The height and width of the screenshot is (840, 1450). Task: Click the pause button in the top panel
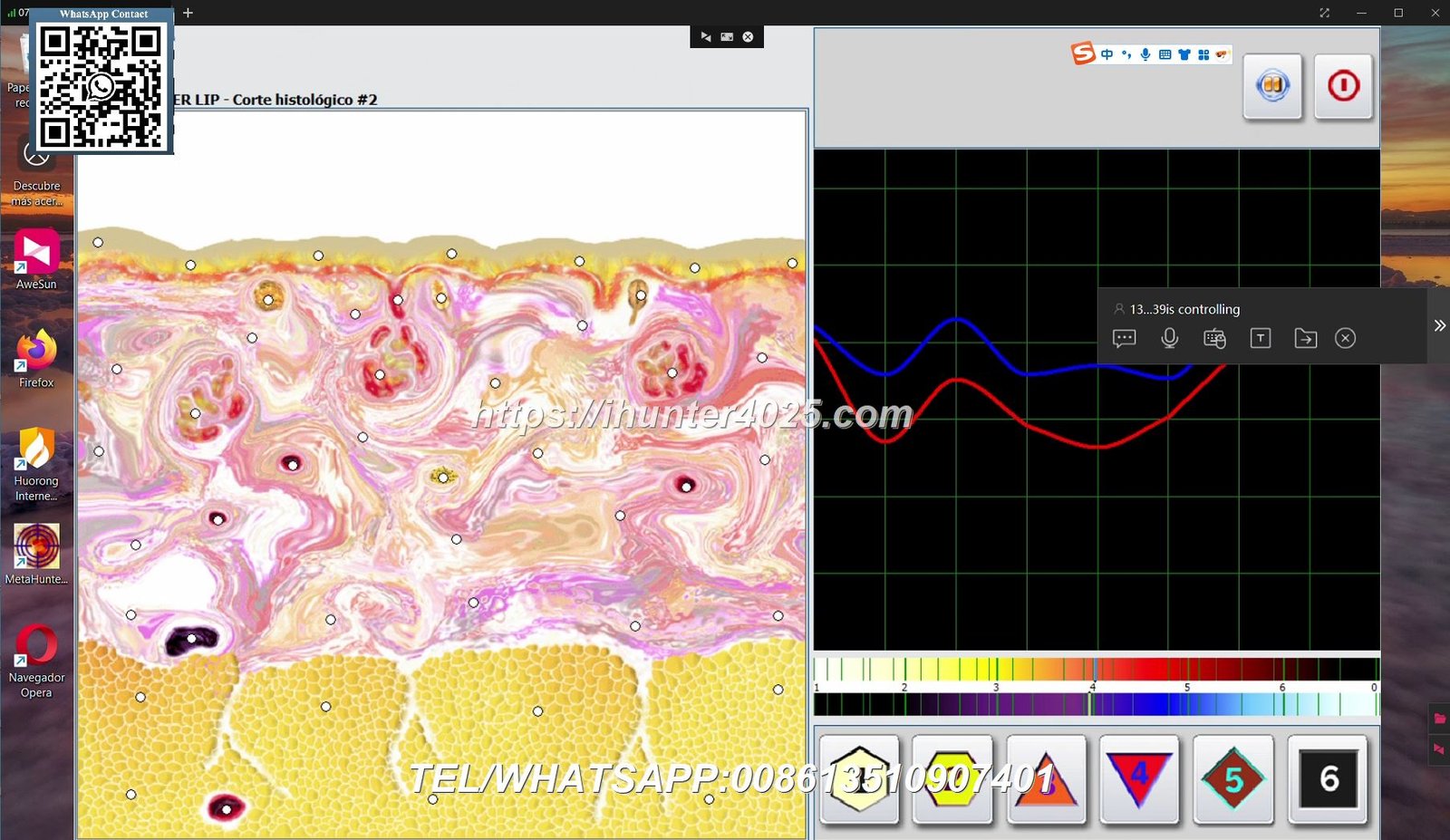(1272, 86)
